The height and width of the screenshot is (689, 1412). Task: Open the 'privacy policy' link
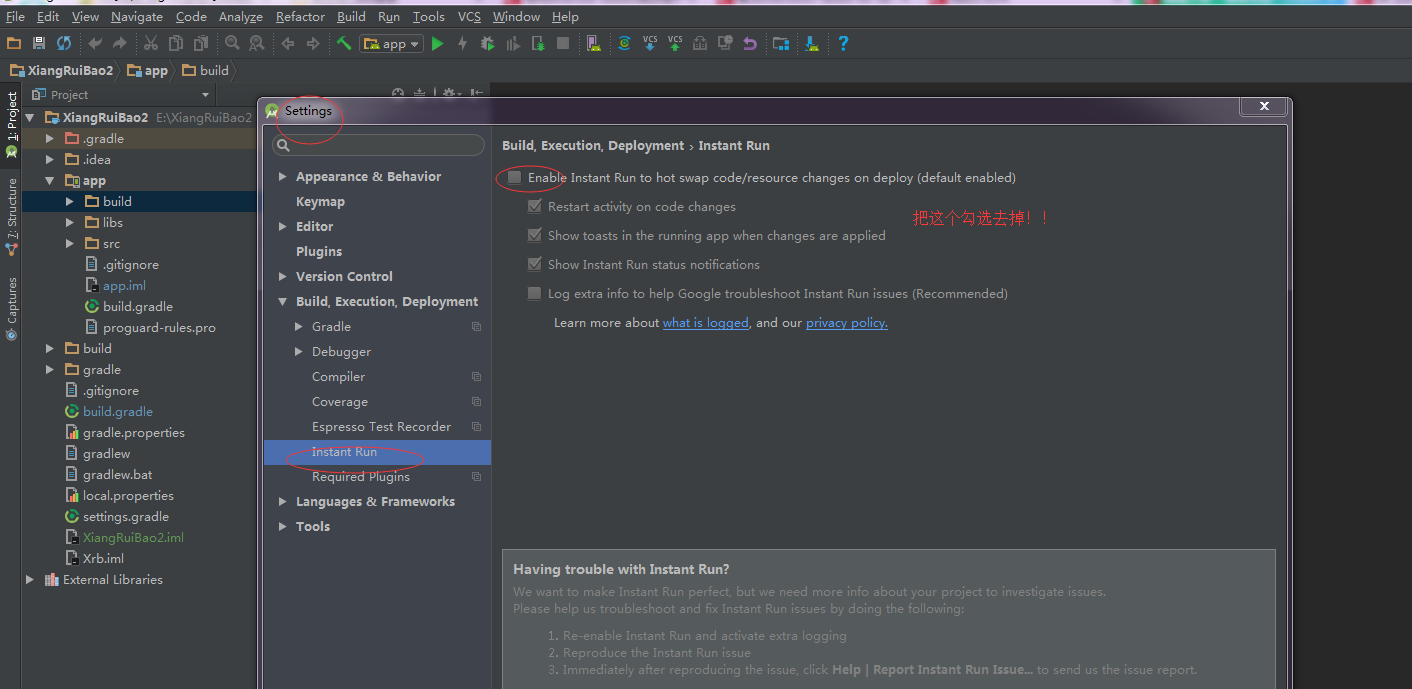coord(847,322)
